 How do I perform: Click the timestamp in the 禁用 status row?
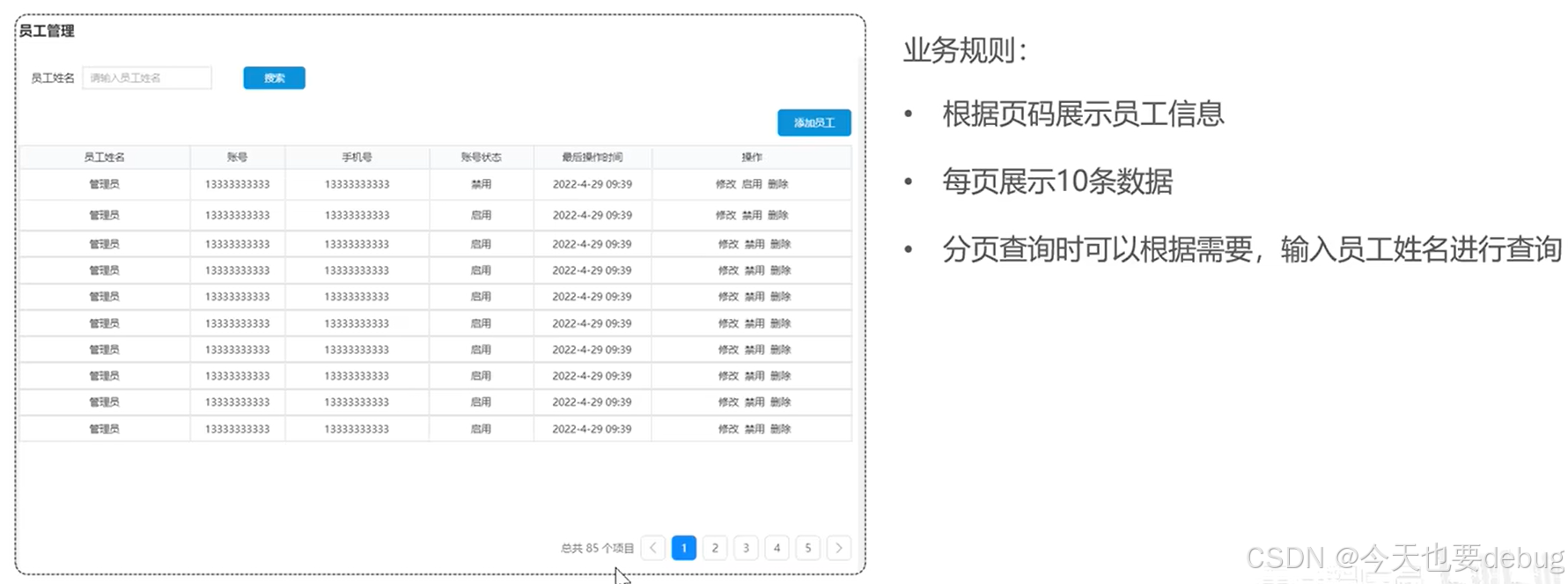click(x=593, y=184)
